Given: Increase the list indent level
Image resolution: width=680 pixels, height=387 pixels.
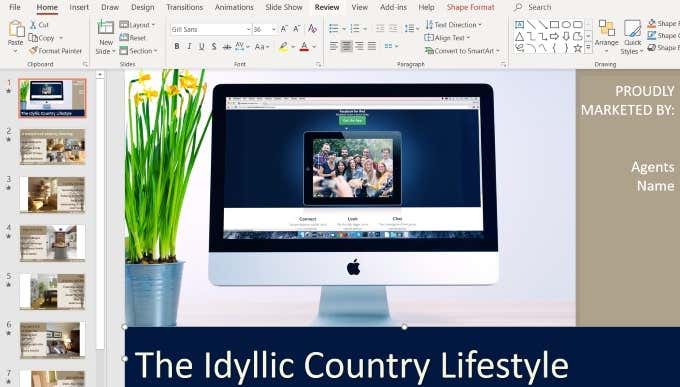Looking at the screenshot, I should pyautogui.click(x=393, y=29).
